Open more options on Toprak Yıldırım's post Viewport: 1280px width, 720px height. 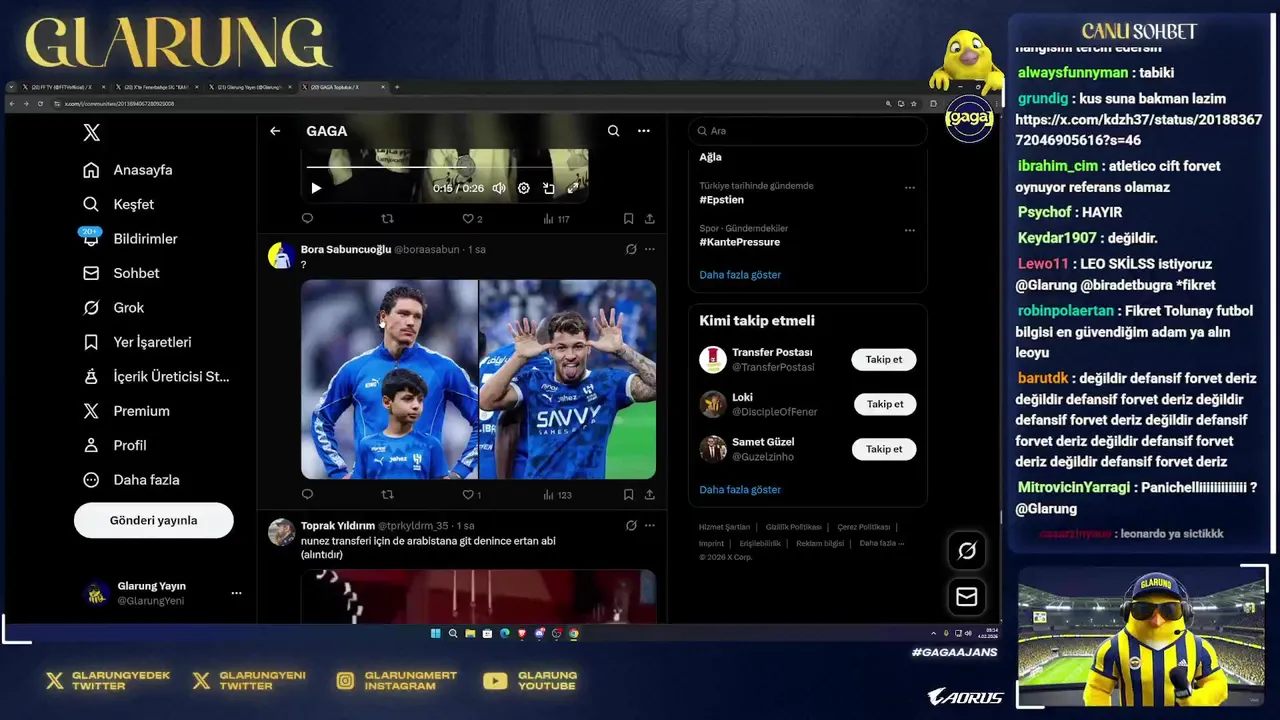tap(650, 525)
